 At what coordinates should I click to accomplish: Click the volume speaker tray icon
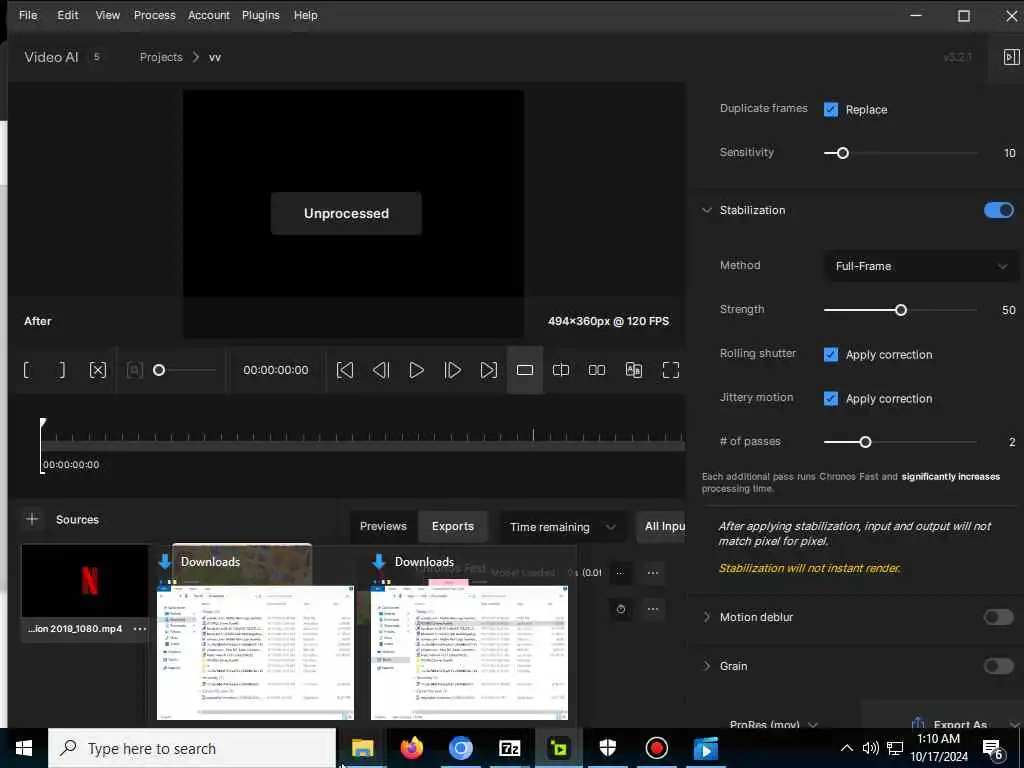point(871,748)
